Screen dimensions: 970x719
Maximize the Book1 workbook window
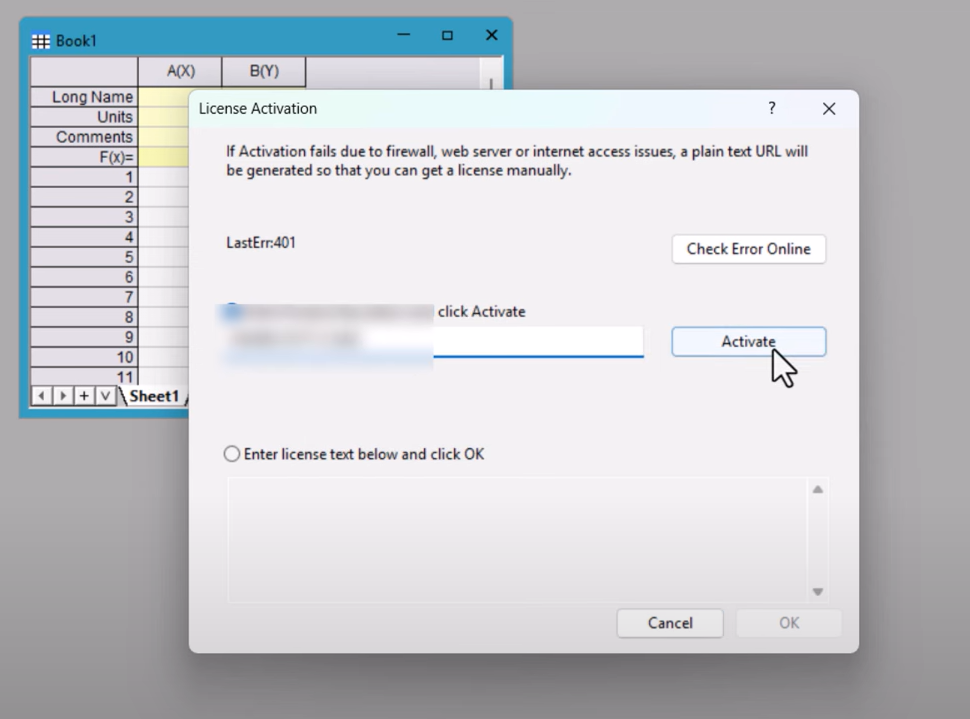(x=447, y=36)
